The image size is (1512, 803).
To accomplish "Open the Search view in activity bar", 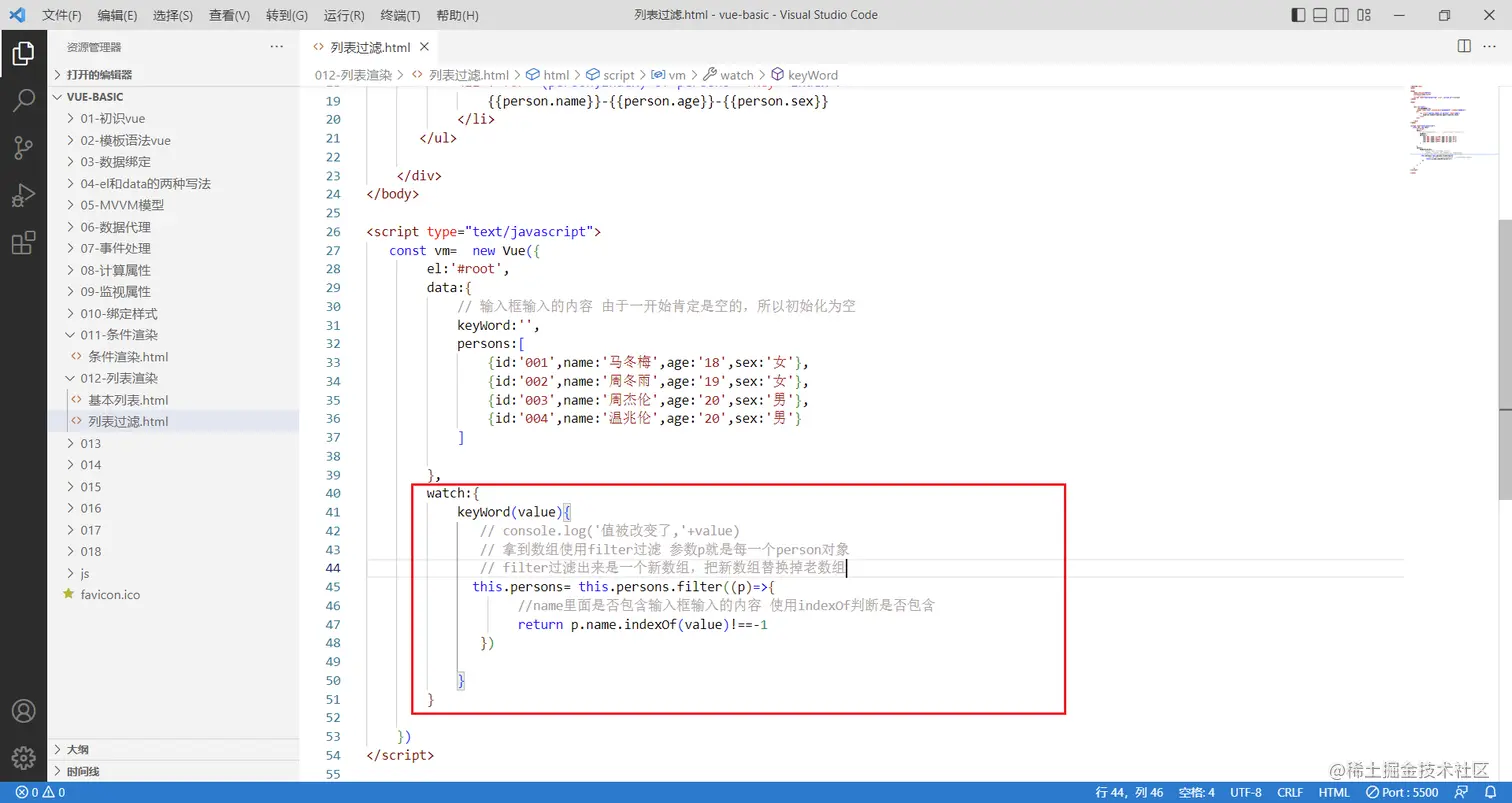I will (23, 100).
